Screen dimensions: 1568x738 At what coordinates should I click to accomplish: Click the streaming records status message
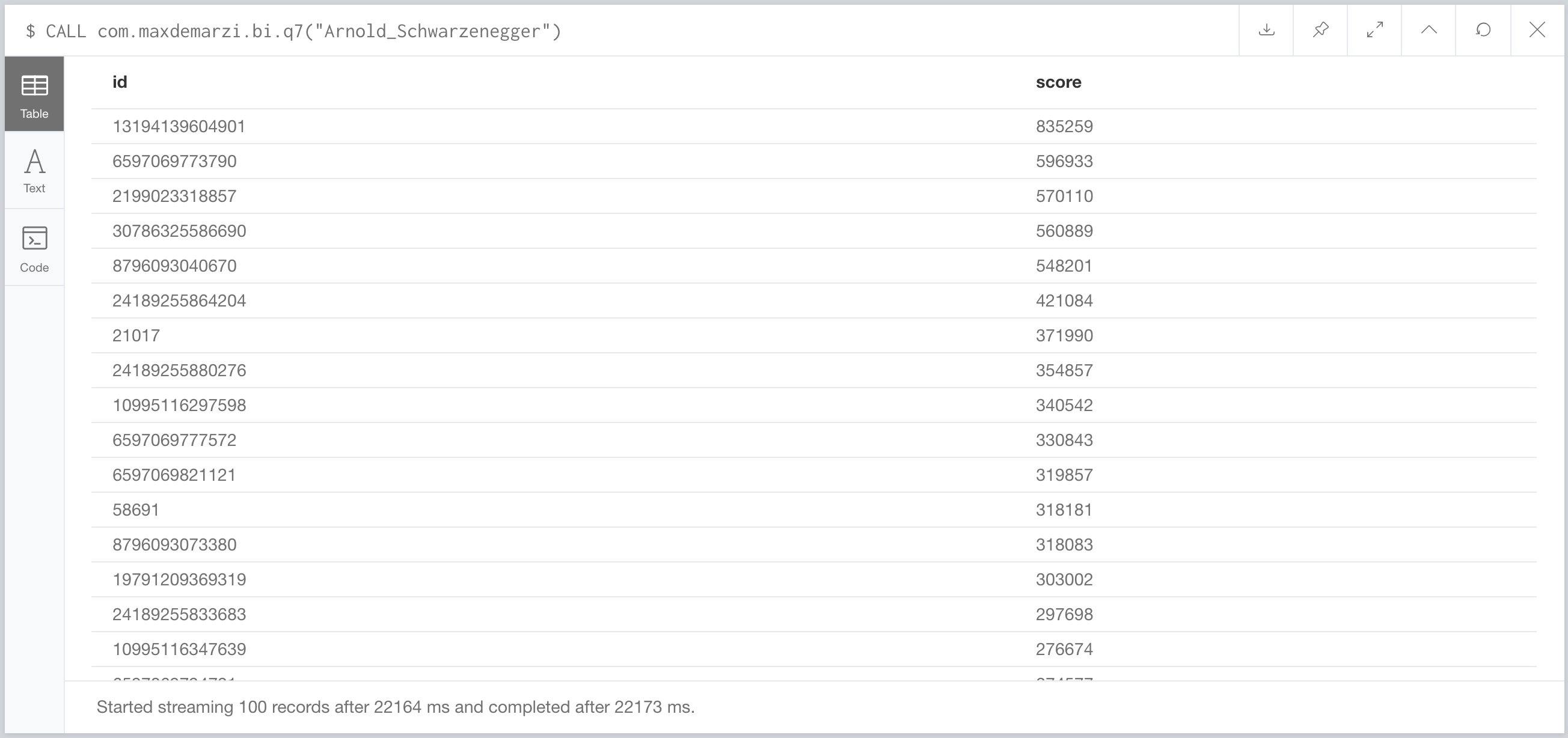[395, 707]
